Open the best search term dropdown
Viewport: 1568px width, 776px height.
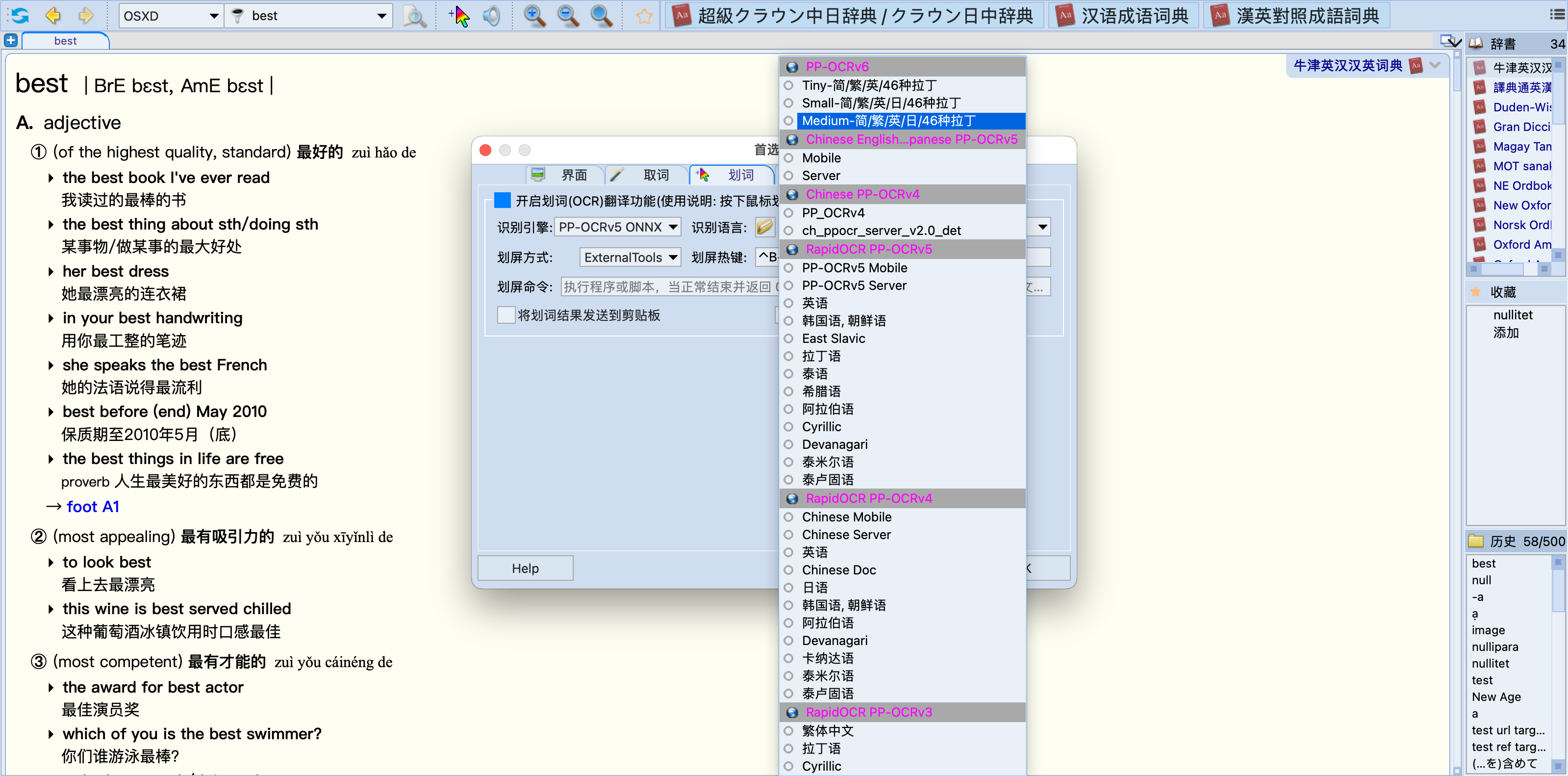(381, 16)
